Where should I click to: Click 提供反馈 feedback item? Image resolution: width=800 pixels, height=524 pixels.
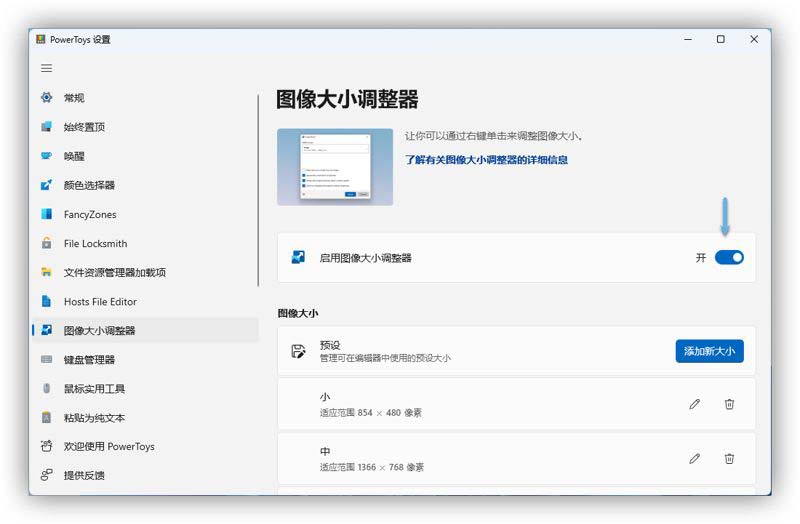point(84,475)
